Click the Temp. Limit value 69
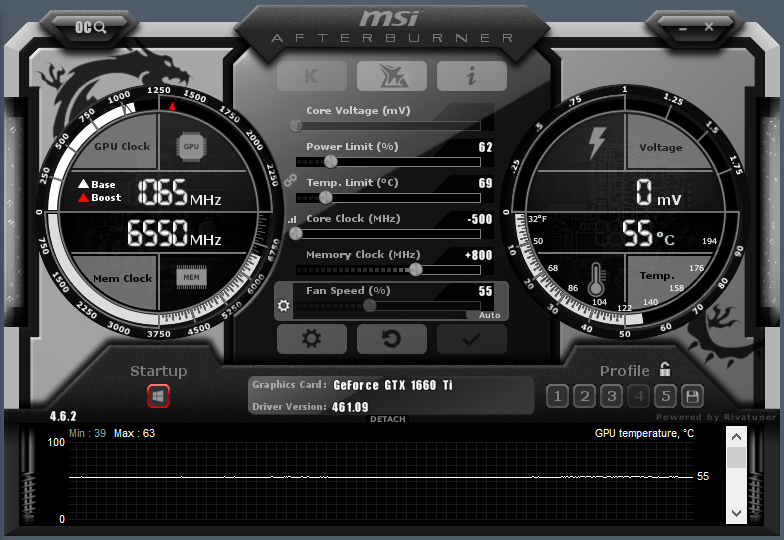This screenshot has width=784, height=540. click(x=485, y=183)
